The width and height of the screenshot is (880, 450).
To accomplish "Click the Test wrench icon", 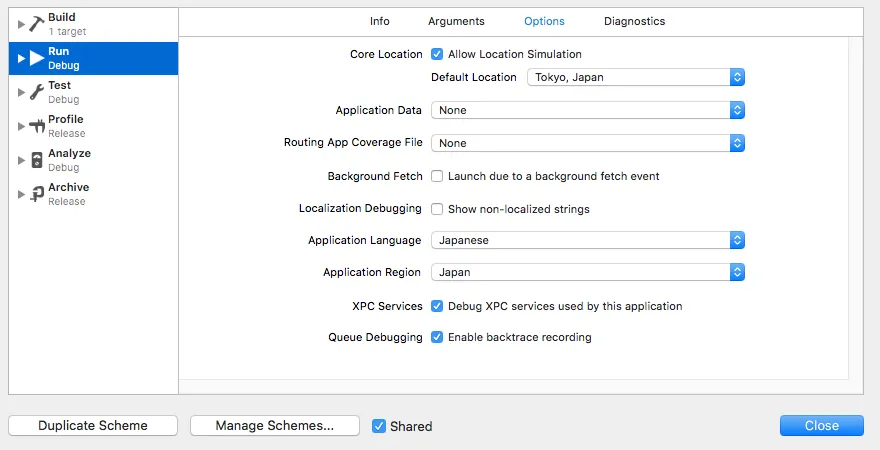I will [37, 92].
